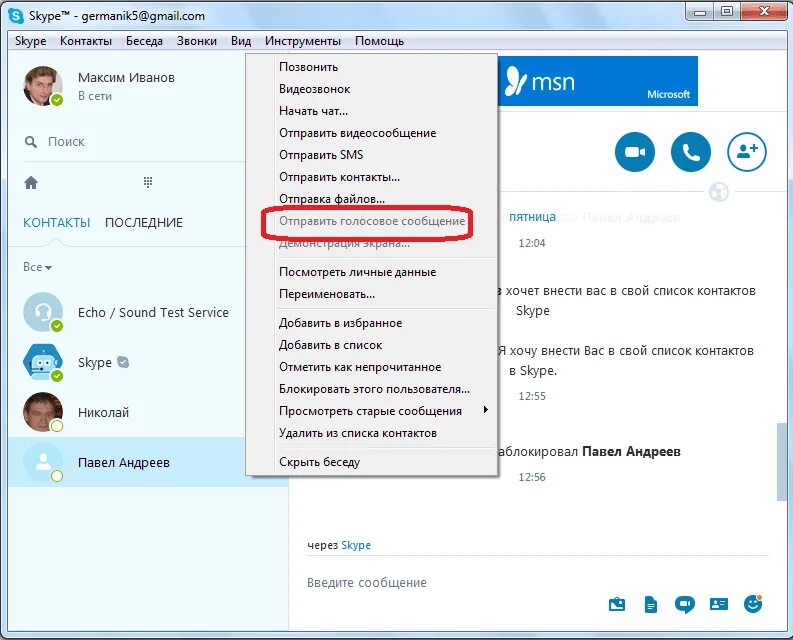The image size is (793, 640).
Task: Select the Николай contact
Action: tap(126, 412)
